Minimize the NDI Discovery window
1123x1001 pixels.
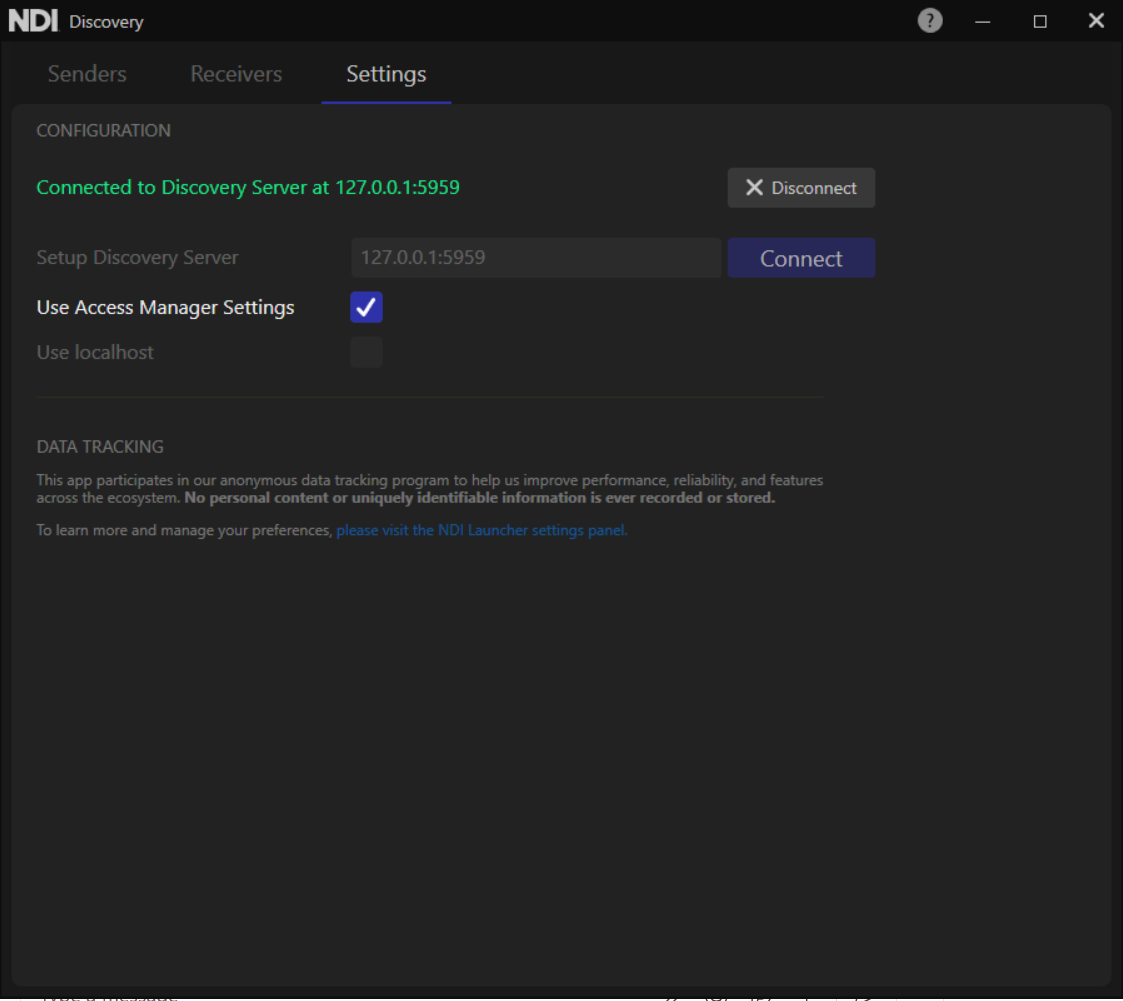(983, 21)
